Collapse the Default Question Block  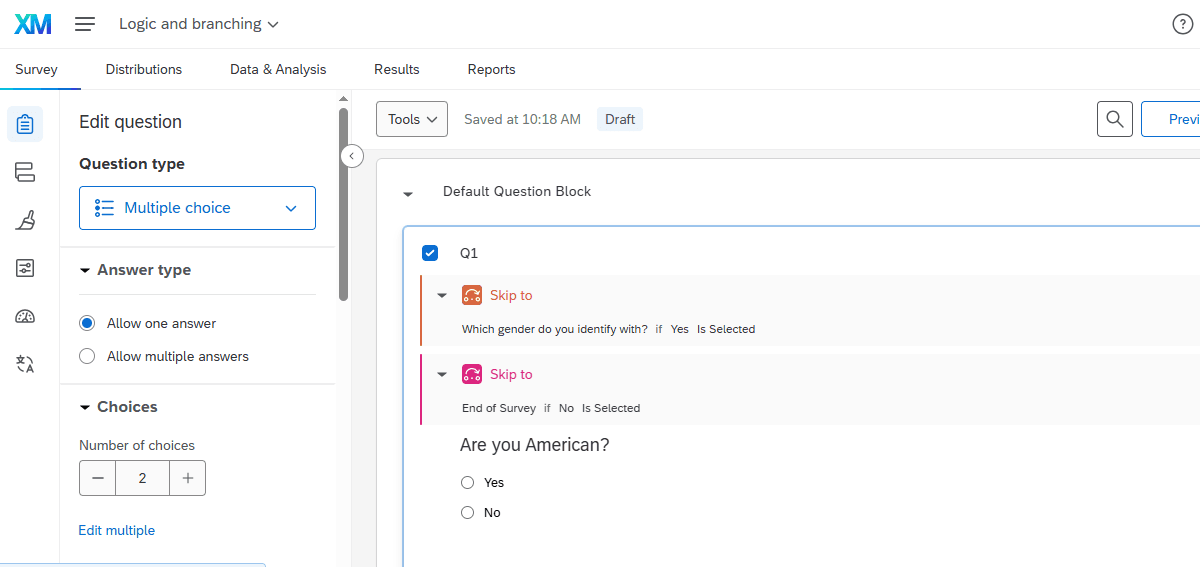click(x=408, y=193)
